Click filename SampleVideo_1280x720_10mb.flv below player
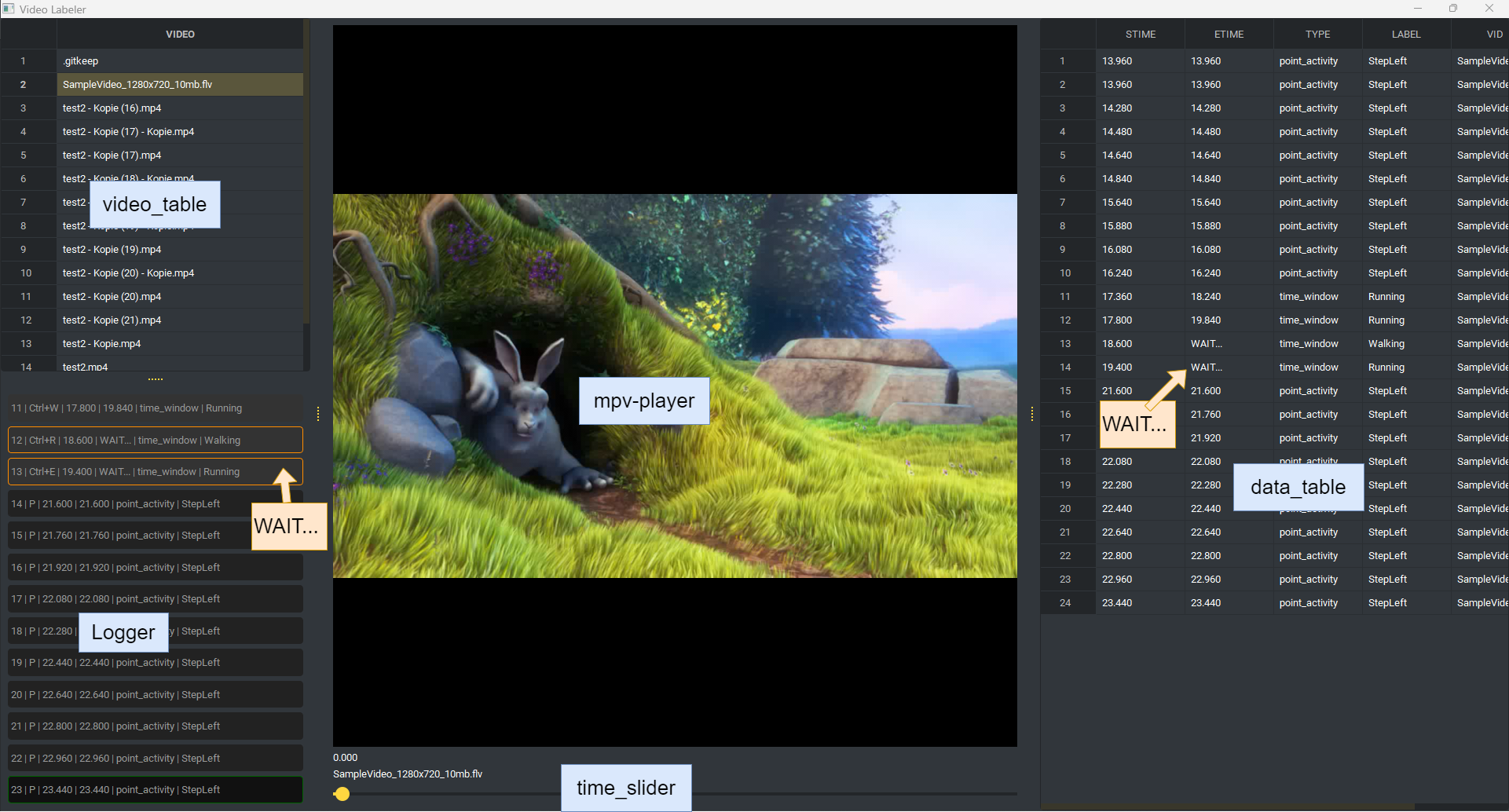This screenshot has width=1509, height=812. pos(408,774)
